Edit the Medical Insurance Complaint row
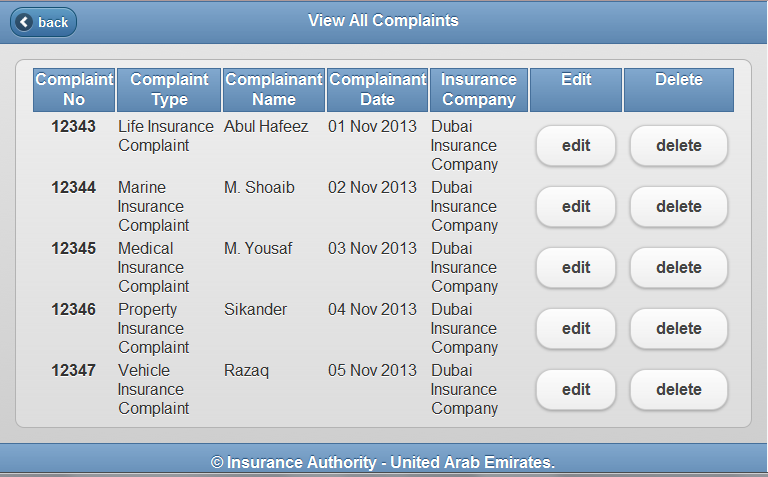Image resolution: width=768 pixels, height=477 pixels. [576, 268]
